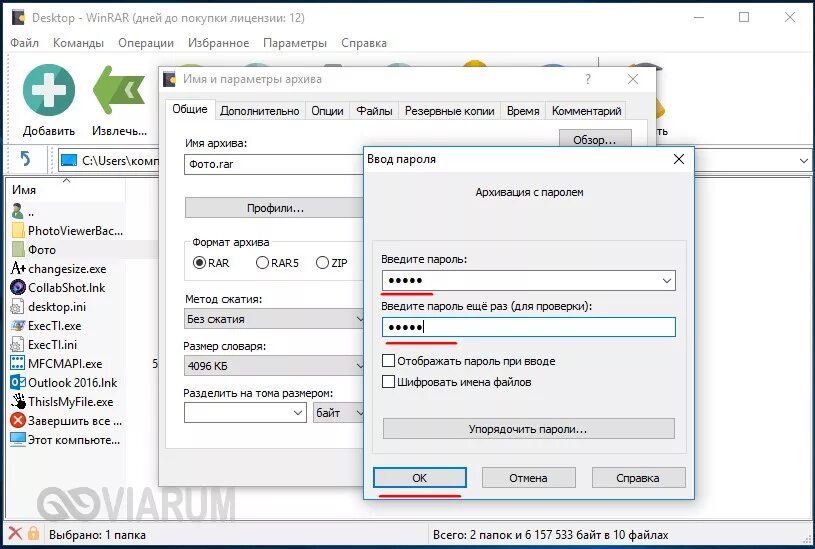Close the Имя и параметры архива dialog
The height and width of the screenshot is (549, 815).
[x=633, y=80]
